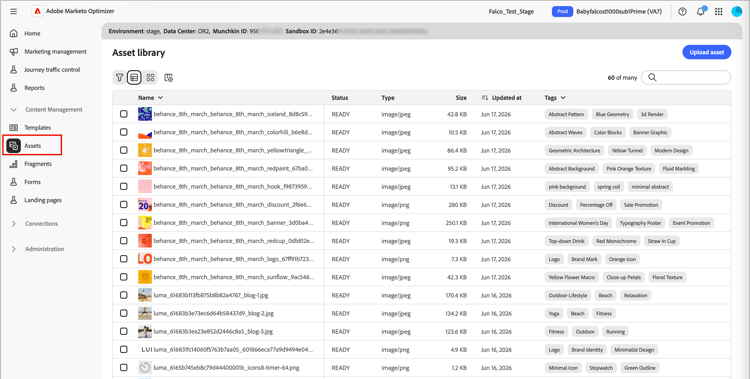Click the Adobe logo icon
Screen dimensions: 750x379
[x=37, y=11]
